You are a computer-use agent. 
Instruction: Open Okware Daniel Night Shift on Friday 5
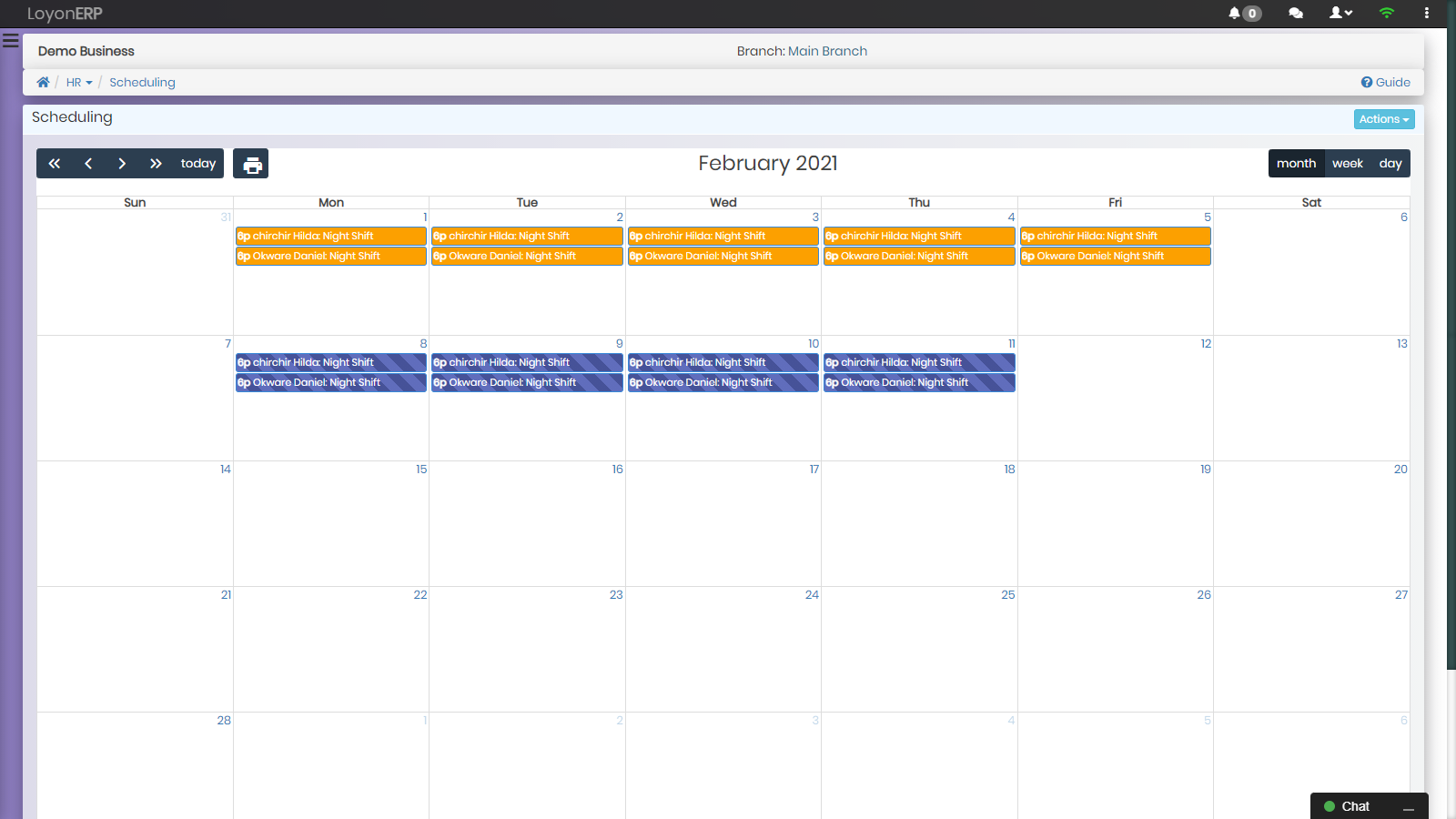(x=1116, y=256)
